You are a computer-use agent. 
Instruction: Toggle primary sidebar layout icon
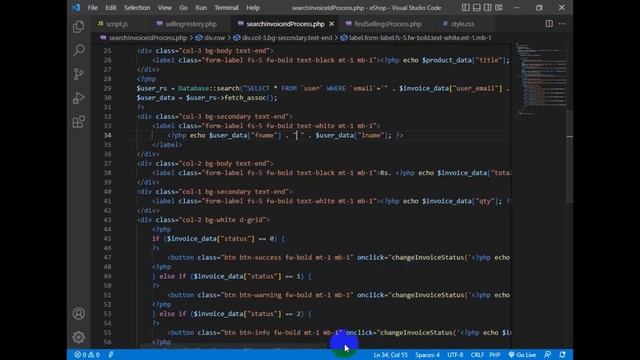pyautogui.click(x=466, y=7)
